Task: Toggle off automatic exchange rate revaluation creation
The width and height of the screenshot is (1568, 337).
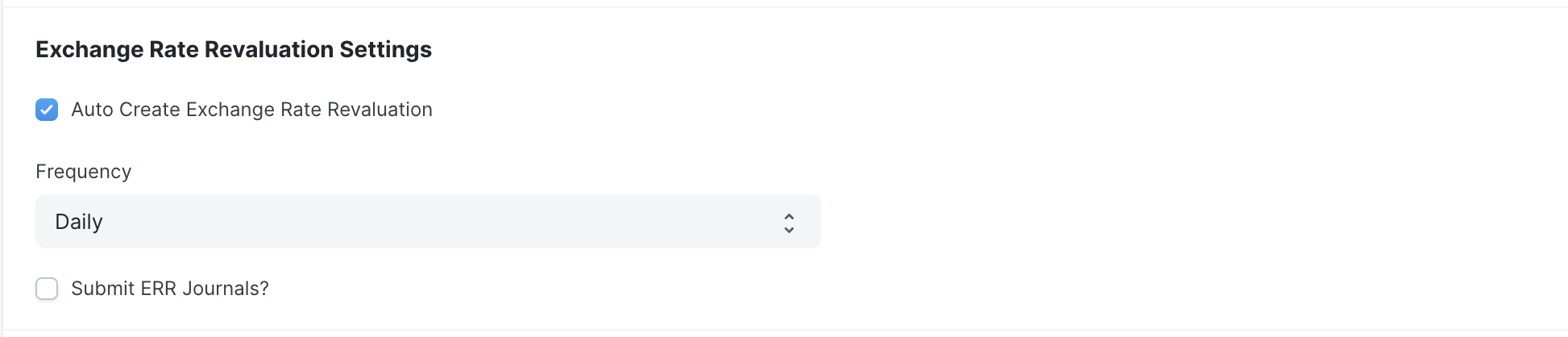Action: 47,110
